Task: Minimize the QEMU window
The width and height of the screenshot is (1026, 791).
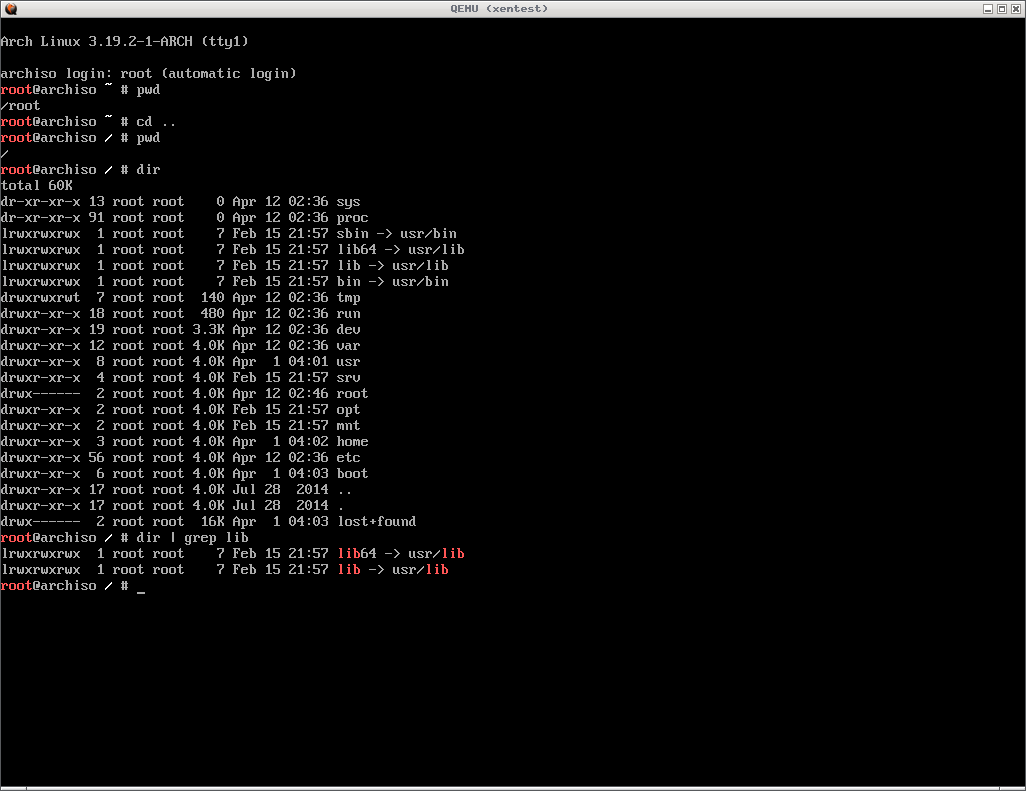Action: (986, 8)
